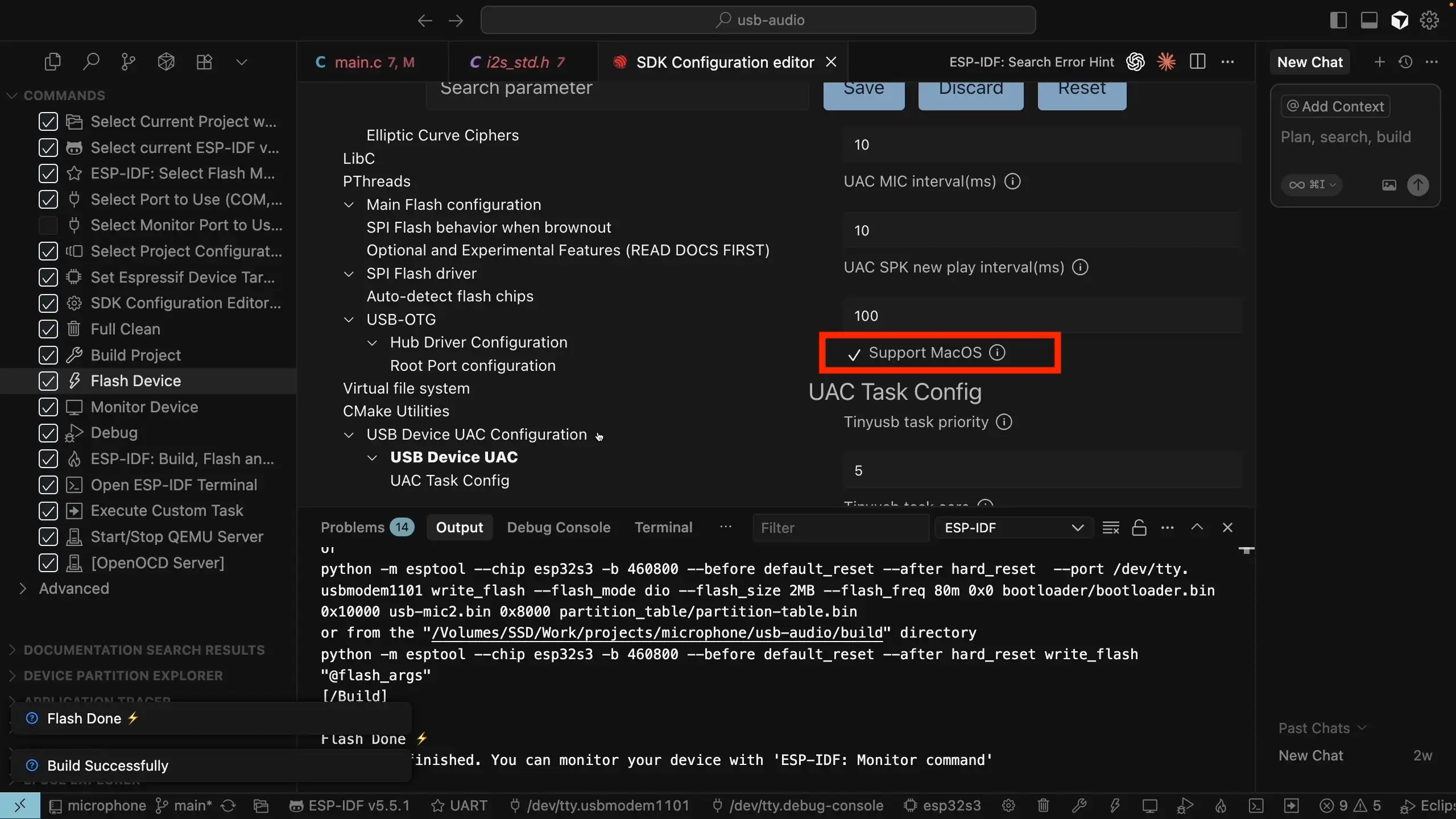Viewport: 1456px width, 819px height.
Task: Uncheck the Support MacOS checkbox
Action: point(854,354)
